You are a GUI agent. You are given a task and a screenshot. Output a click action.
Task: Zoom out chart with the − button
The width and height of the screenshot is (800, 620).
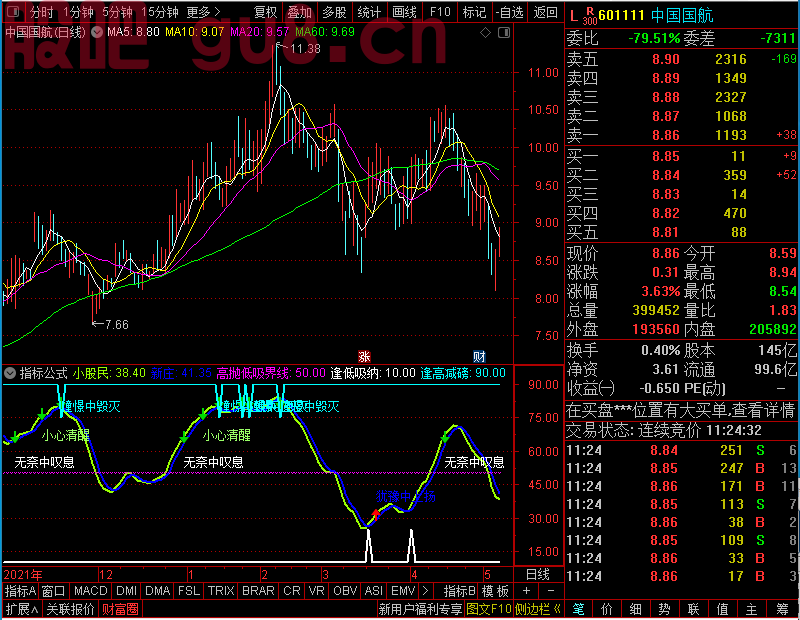[x=551, y=591]
